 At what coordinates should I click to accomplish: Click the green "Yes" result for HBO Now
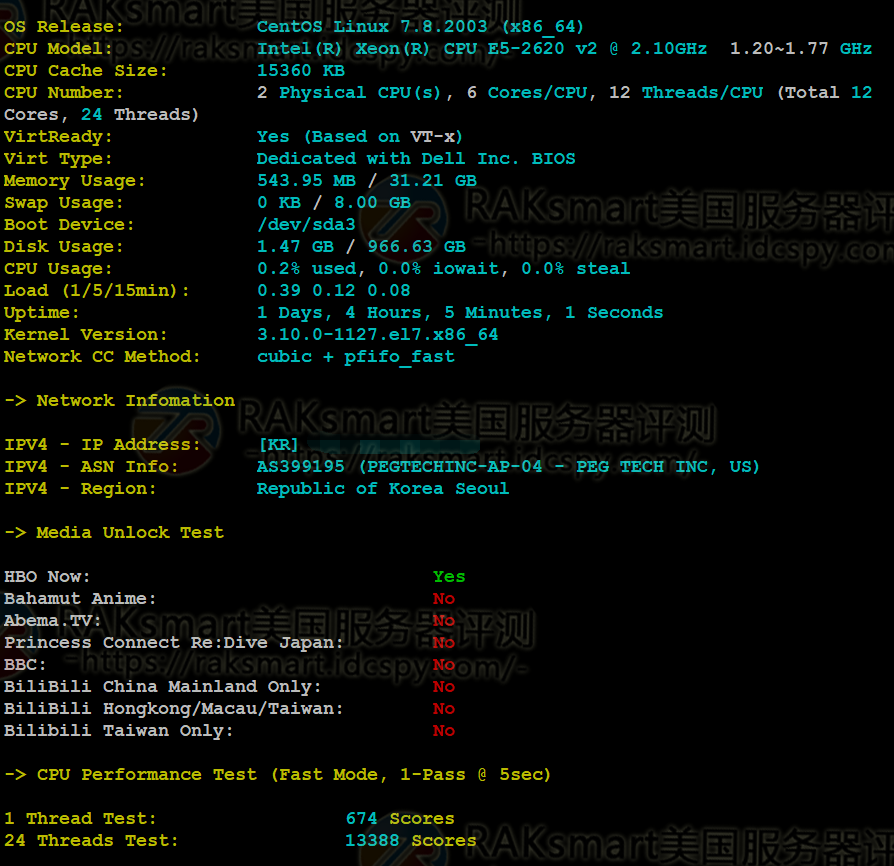(x=449, y=577)
